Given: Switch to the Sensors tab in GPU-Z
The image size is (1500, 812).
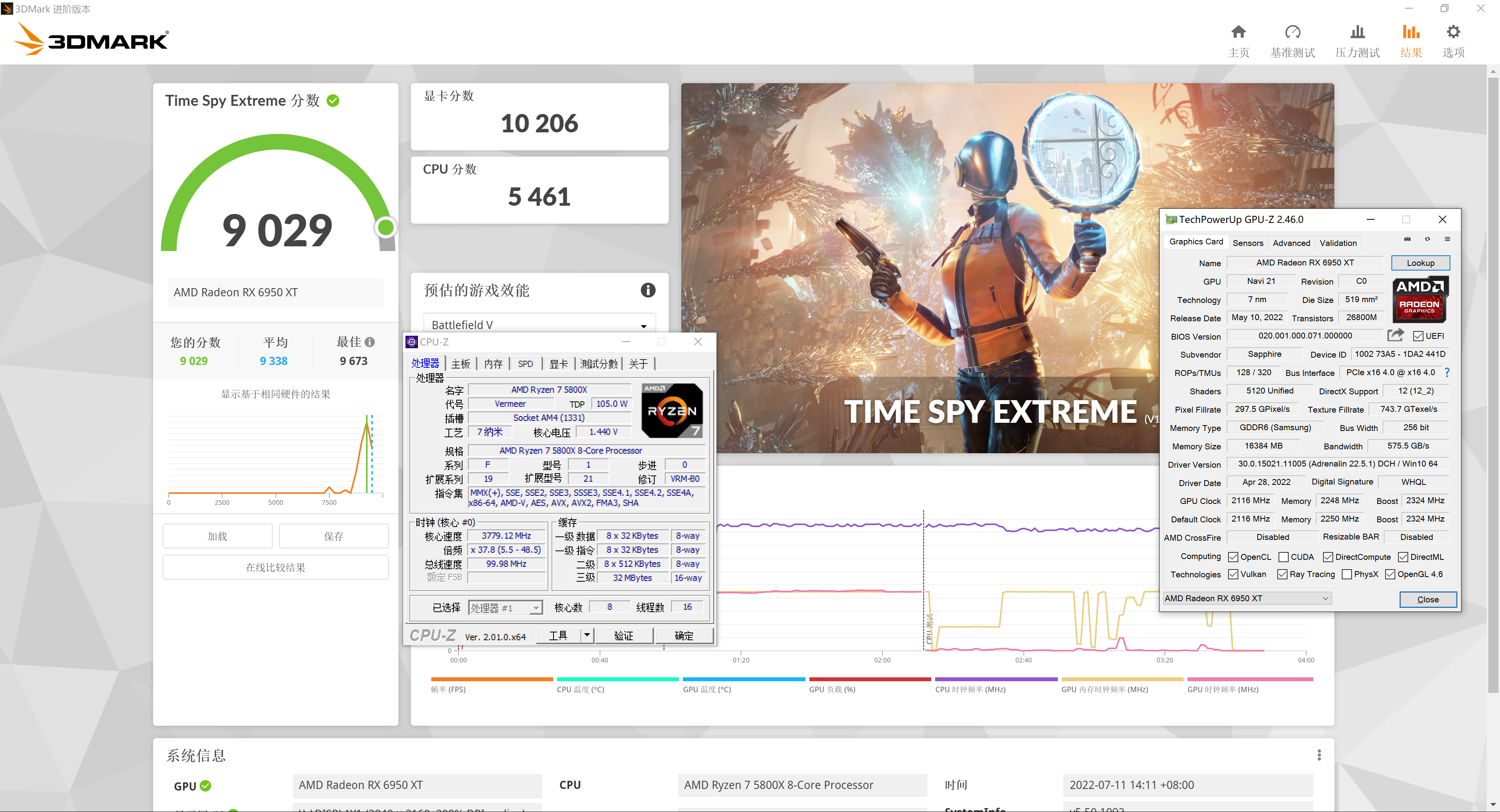Looking at the screenshot, I should (x=1247, y=243).
